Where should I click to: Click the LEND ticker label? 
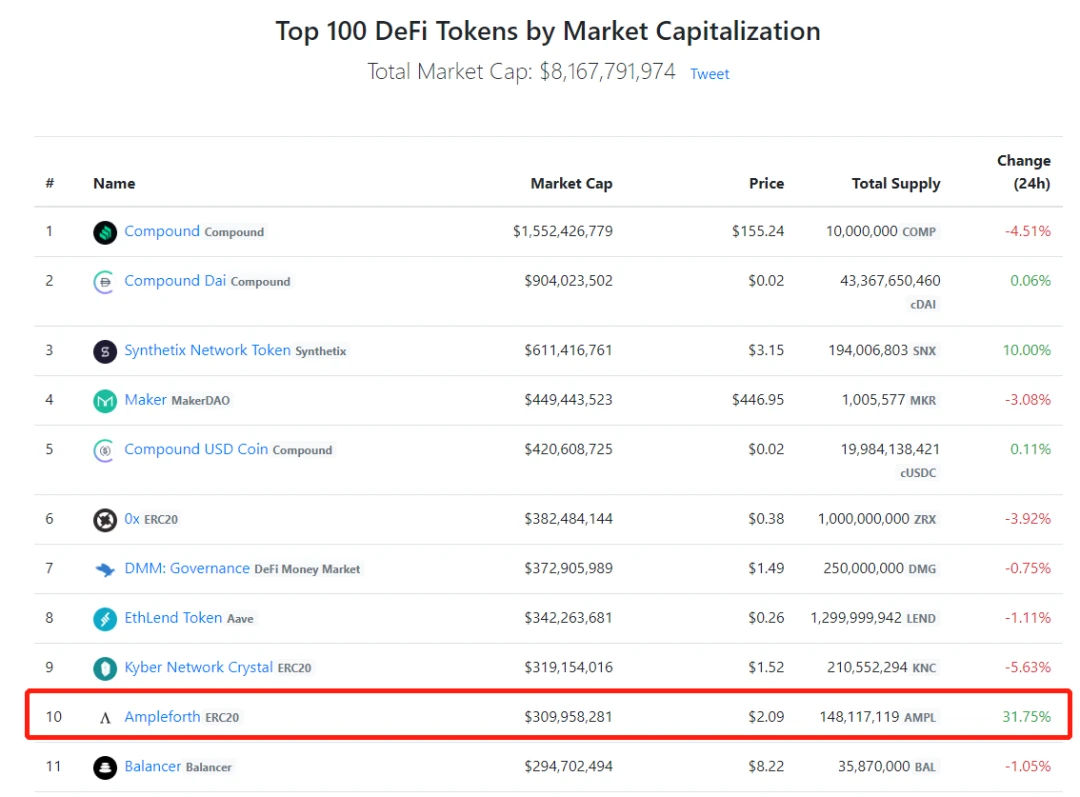921,619
